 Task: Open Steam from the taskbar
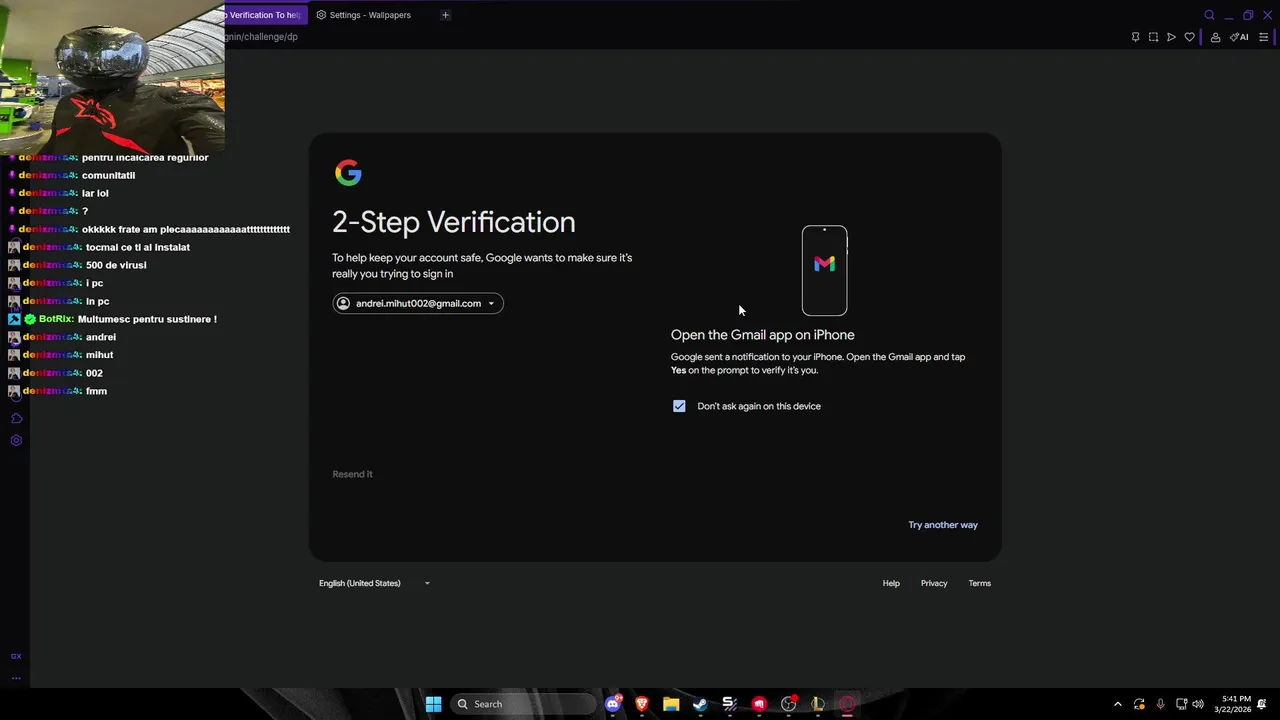pyautogui.click(x=700, y=704)
